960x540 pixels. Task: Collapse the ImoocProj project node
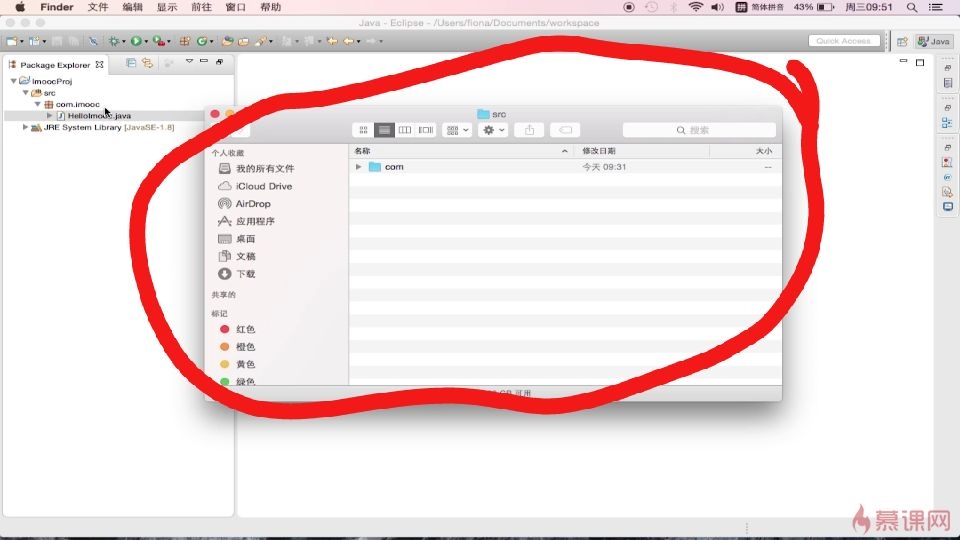pos(13,81)
